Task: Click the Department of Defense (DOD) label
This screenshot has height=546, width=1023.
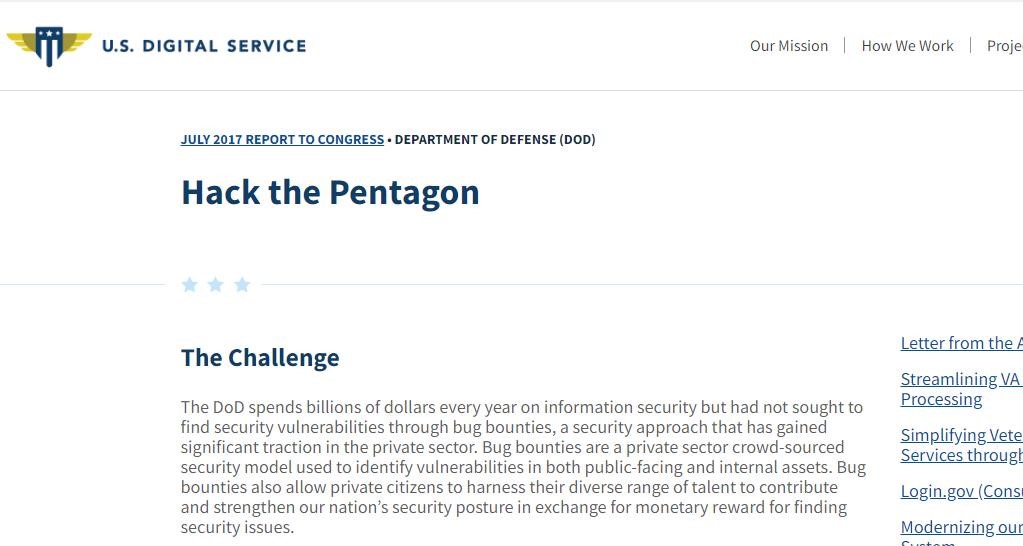Action: point(495,140)
